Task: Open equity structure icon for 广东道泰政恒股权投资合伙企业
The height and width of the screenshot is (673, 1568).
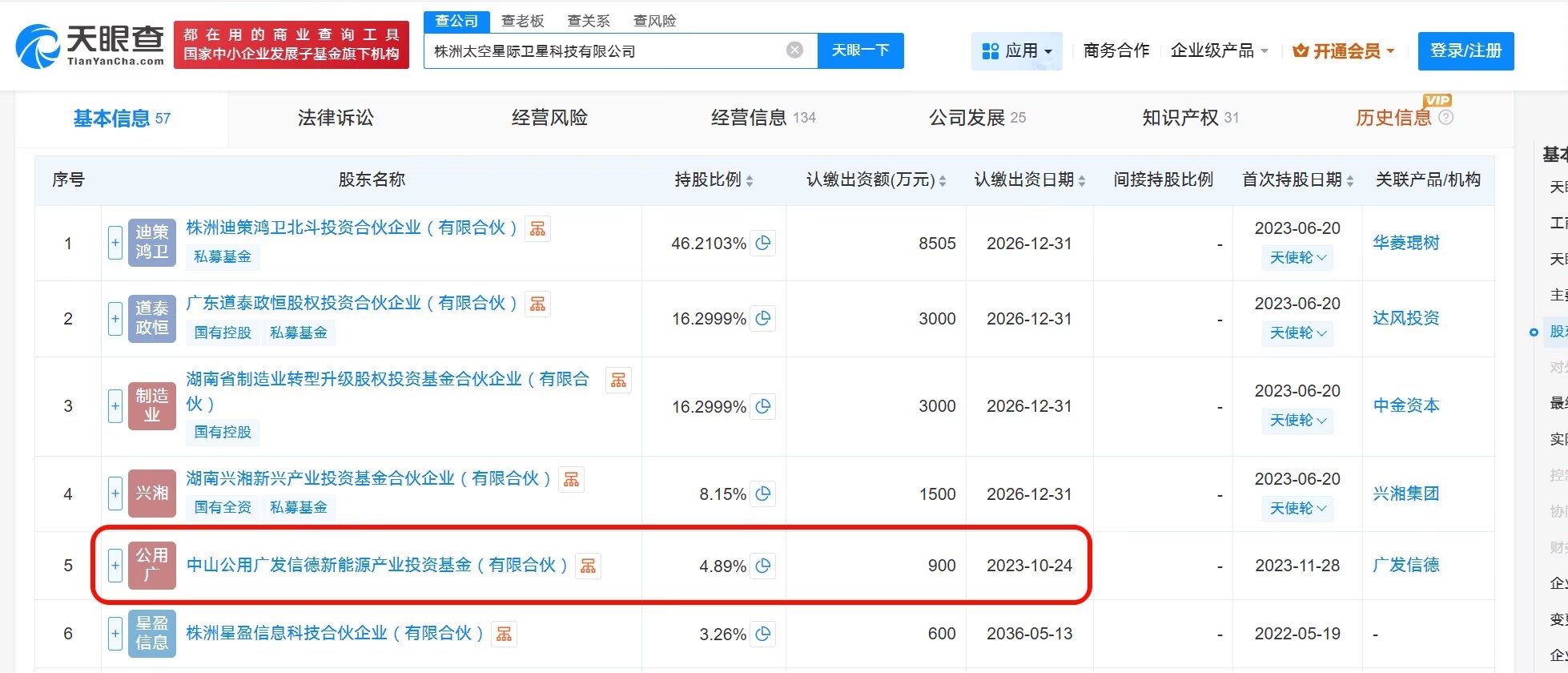Action: tap(538, 304)
